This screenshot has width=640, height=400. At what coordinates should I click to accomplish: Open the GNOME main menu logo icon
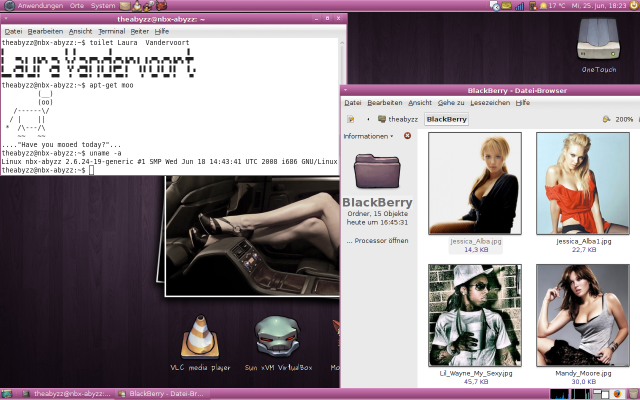(9, 6)
